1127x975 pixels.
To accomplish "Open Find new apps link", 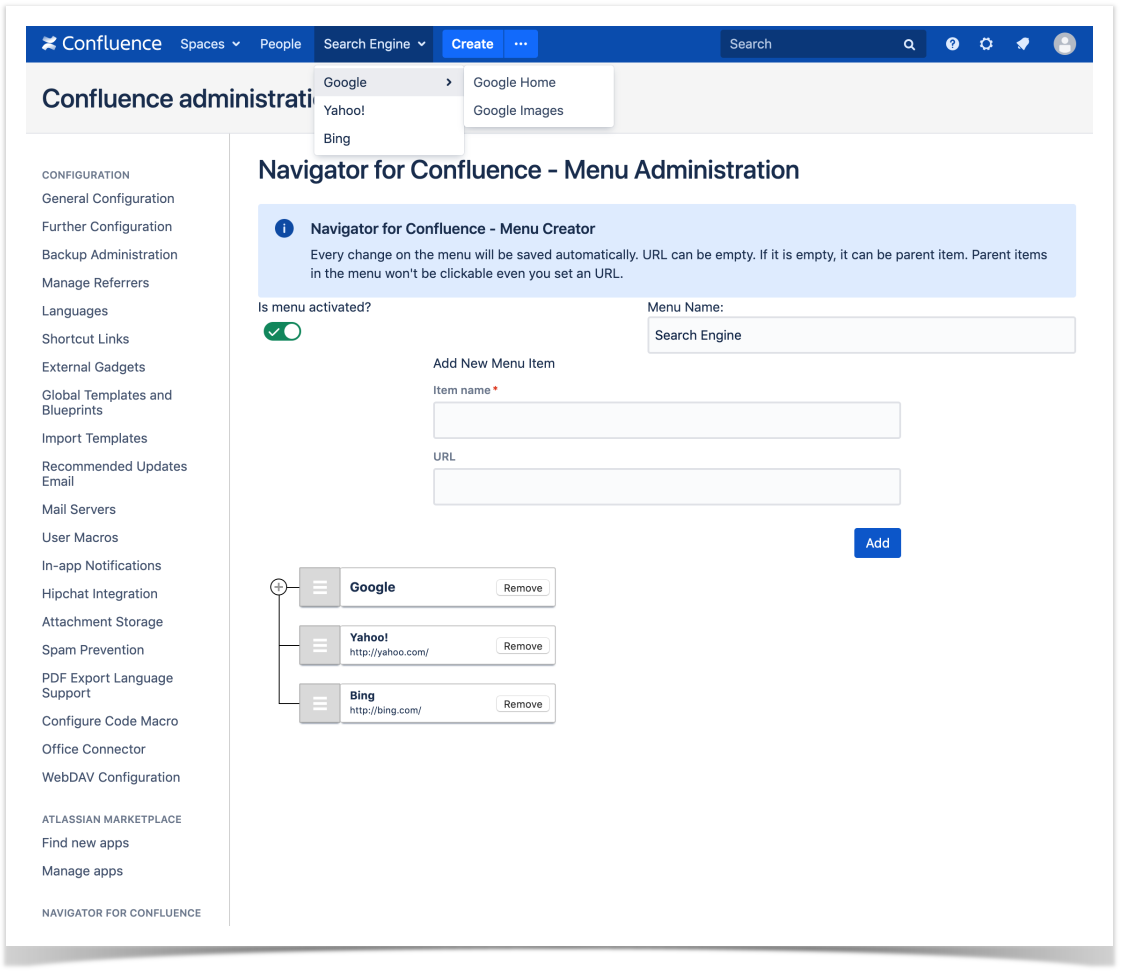I will point(86,842).
